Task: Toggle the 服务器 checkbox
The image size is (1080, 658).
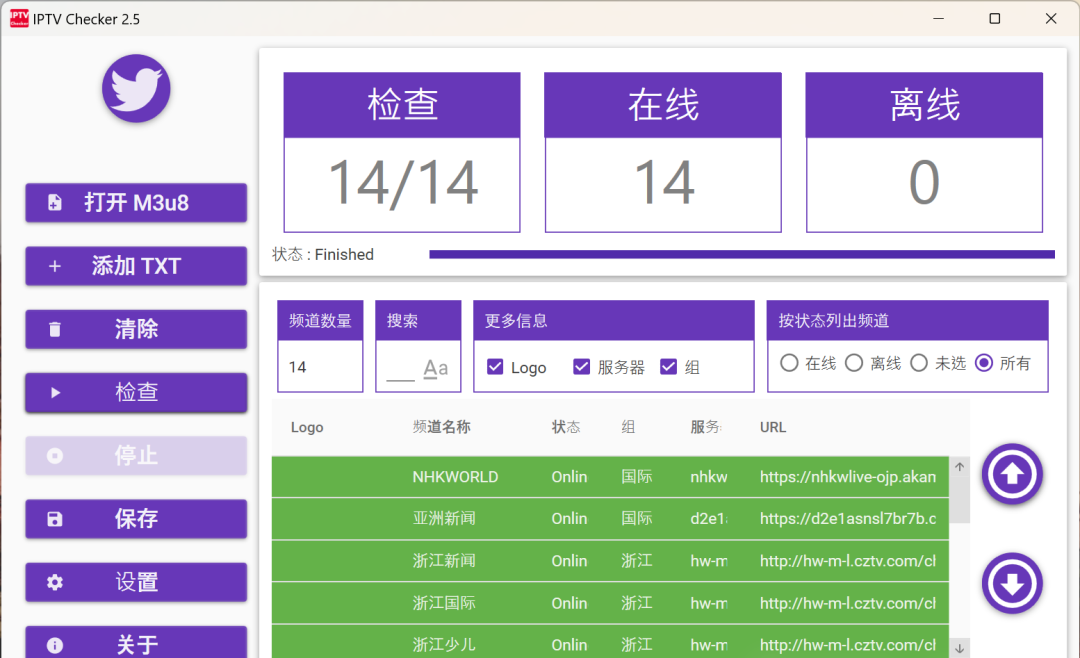Action: 581,367
